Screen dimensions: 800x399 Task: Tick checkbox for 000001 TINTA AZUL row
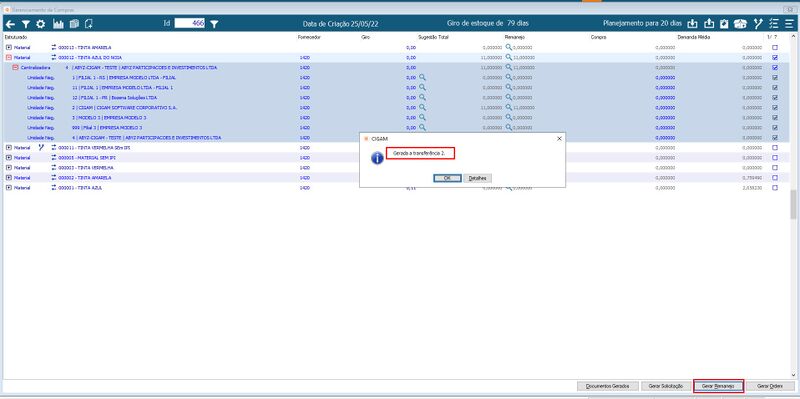(x=775, y=188)
